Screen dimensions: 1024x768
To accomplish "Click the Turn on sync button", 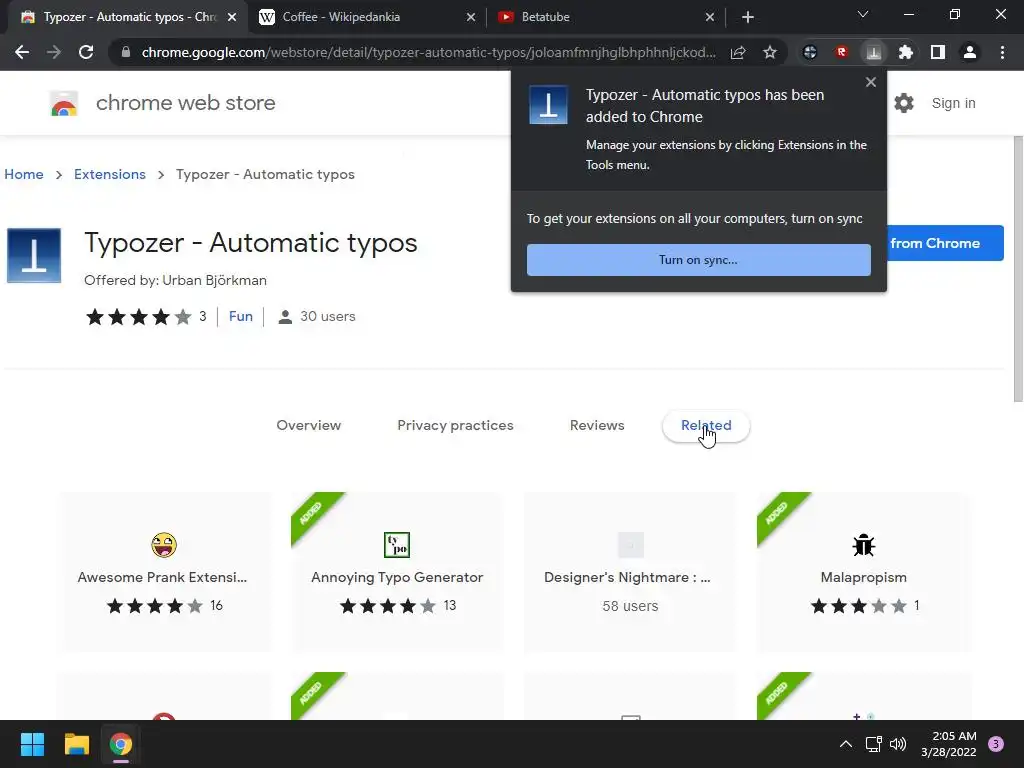I will click(698, 260).
